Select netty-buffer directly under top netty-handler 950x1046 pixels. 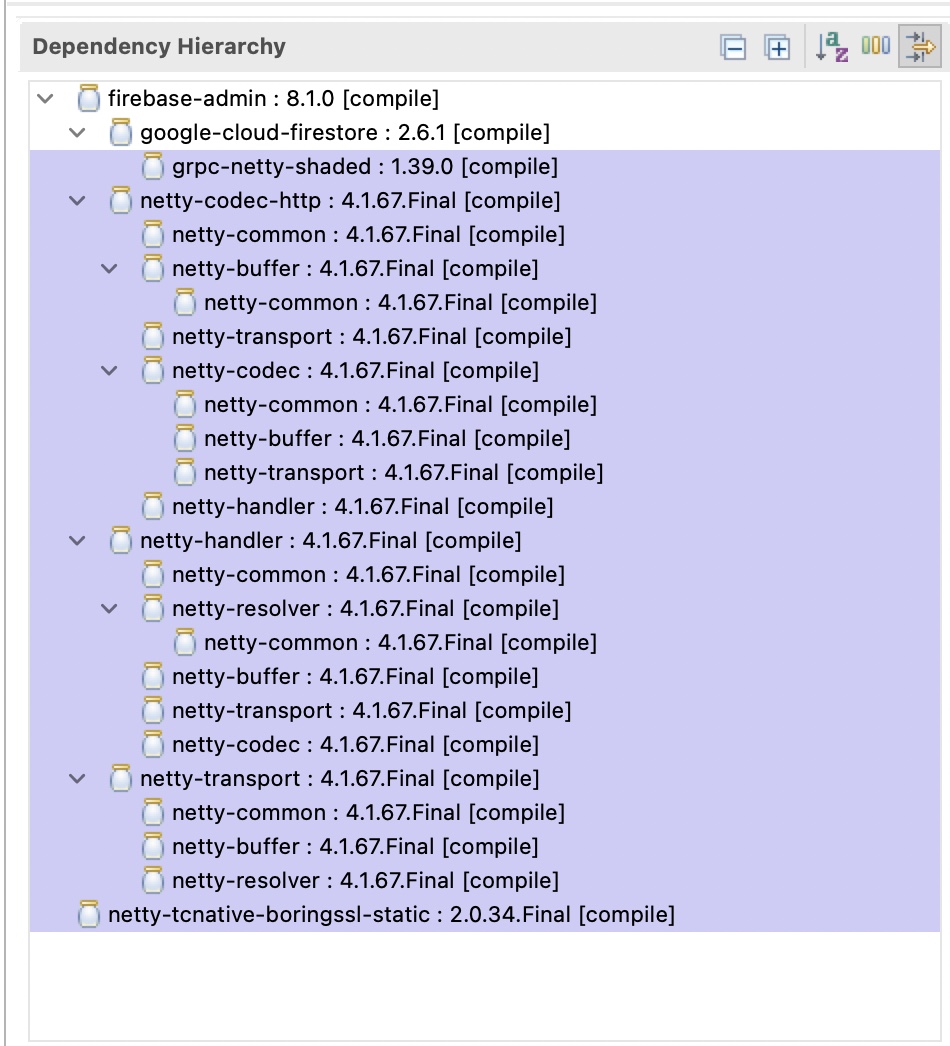pyautogui.click(x=355, y=677)
